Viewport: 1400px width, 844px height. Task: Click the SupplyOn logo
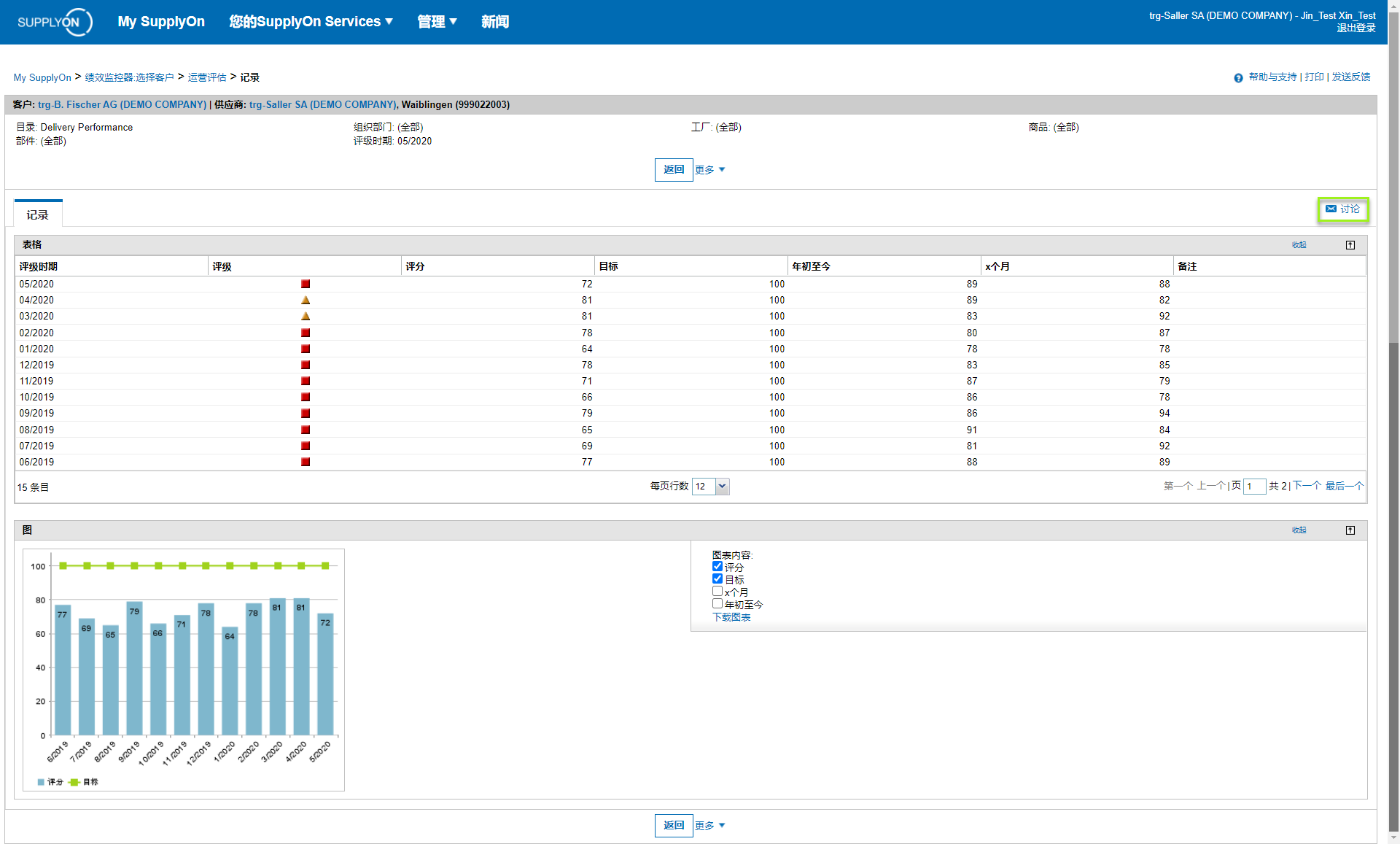click(x=55, y=22)
